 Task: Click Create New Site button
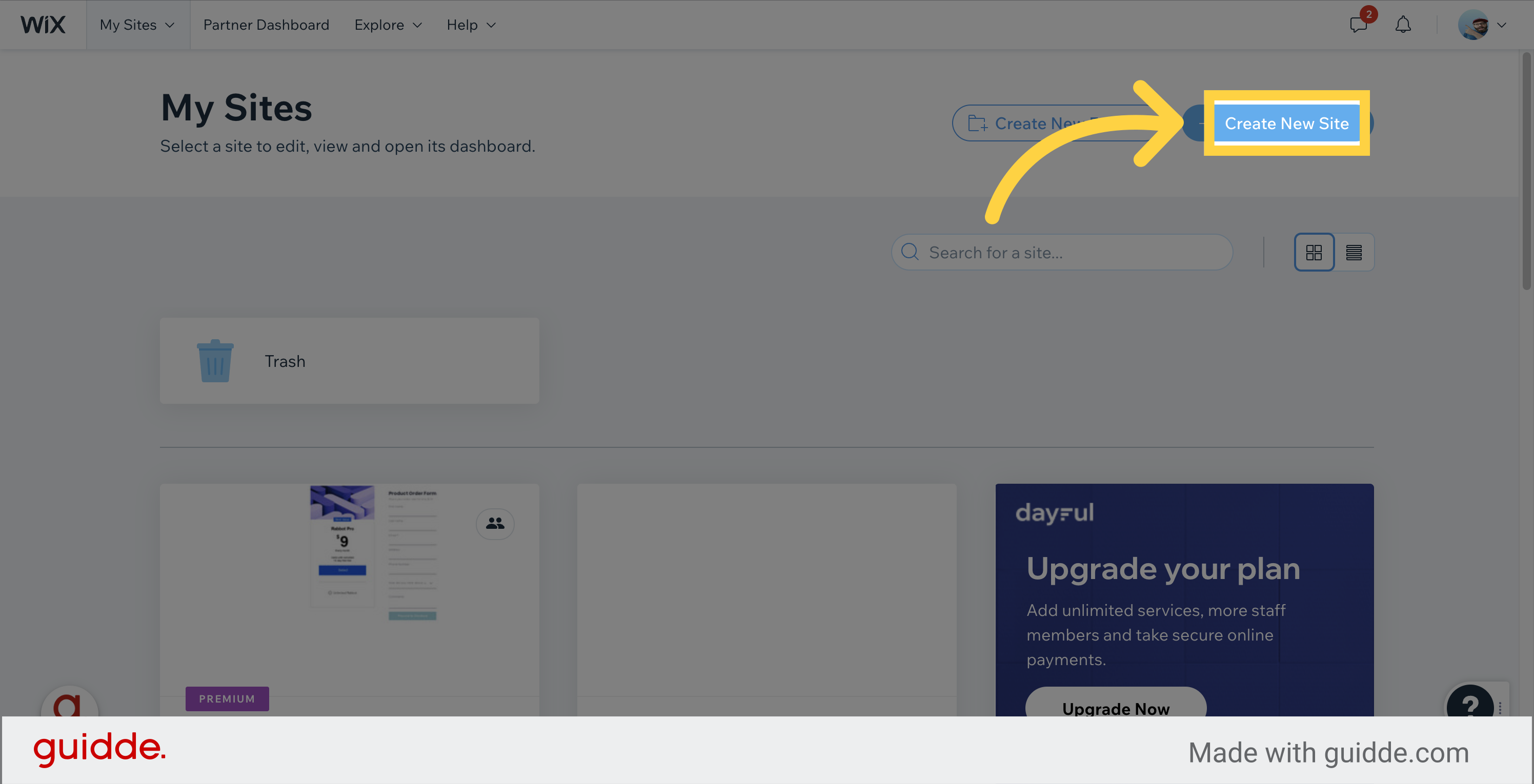(1286, 123)
